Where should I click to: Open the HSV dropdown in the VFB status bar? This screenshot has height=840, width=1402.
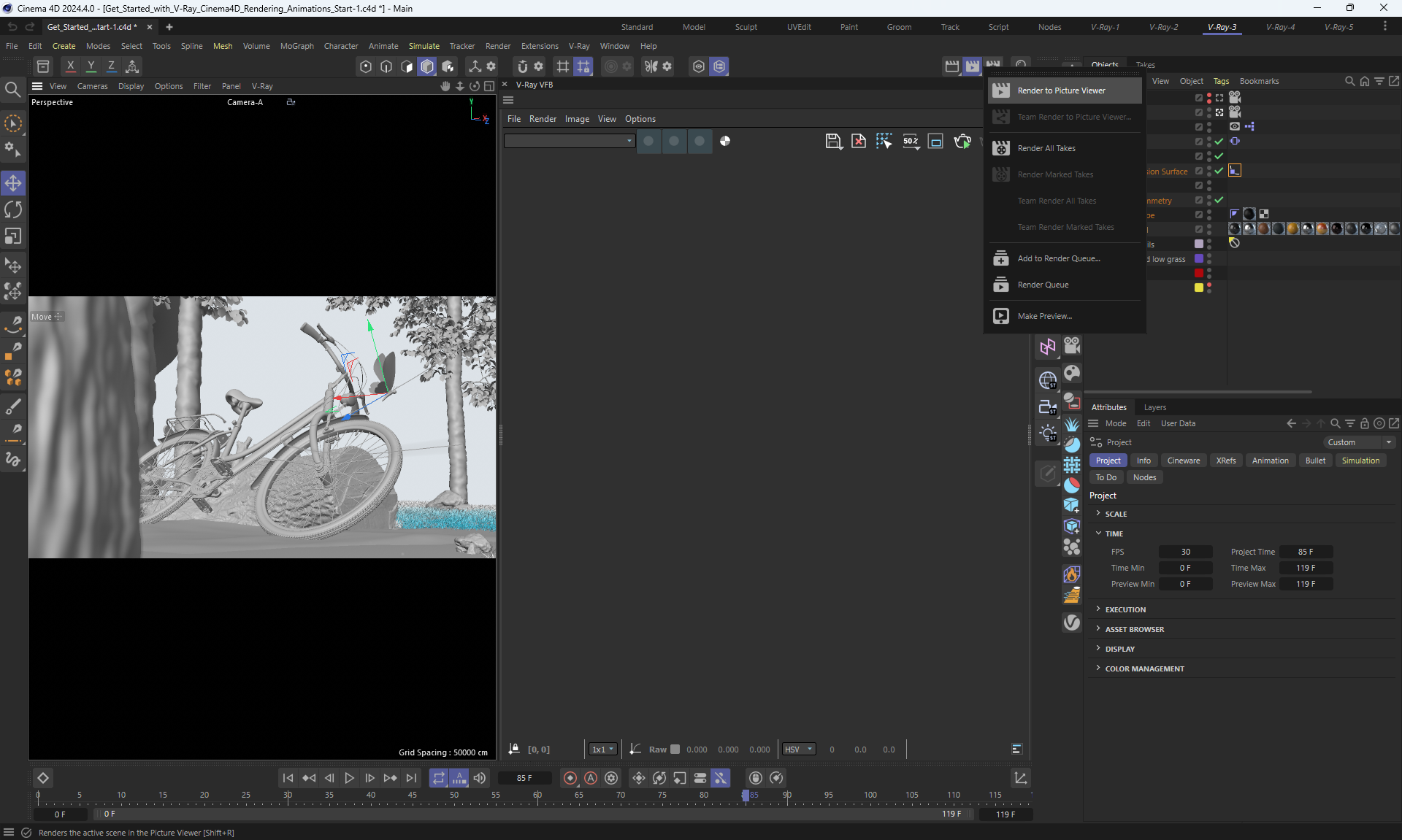[798, 750]
